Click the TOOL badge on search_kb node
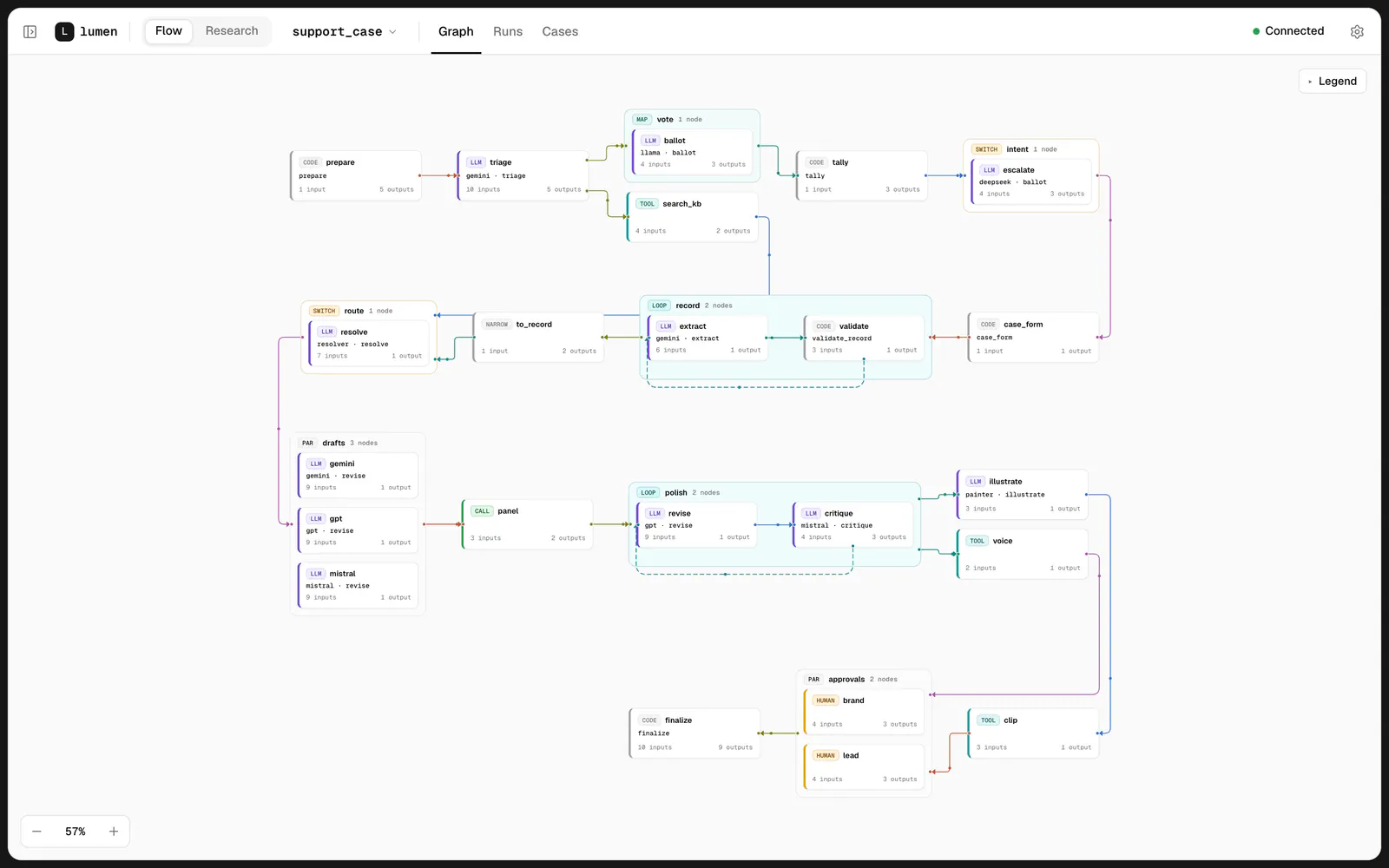 pyautogui.click(x=647, y=204)
